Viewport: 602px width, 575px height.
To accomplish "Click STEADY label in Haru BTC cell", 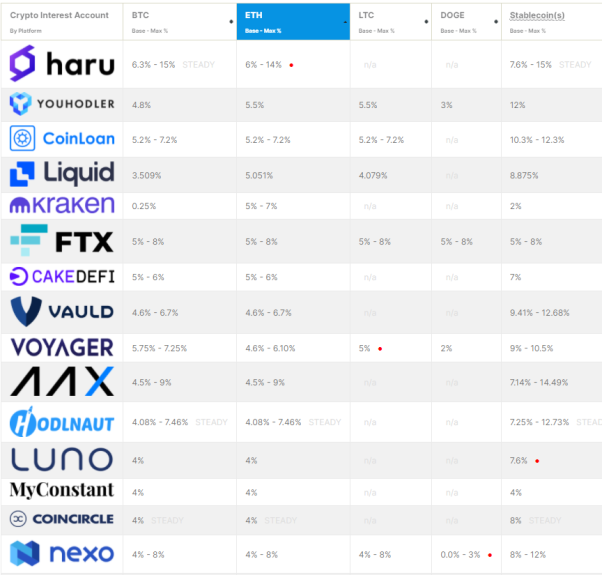I will click(198, 64).
